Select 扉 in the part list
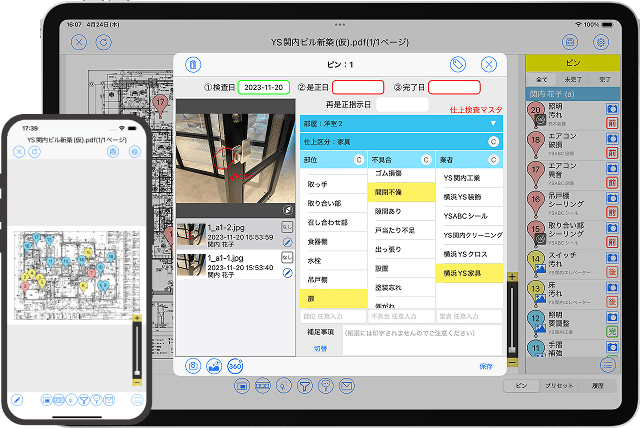The image size is (640, 428). coord(332,298)
